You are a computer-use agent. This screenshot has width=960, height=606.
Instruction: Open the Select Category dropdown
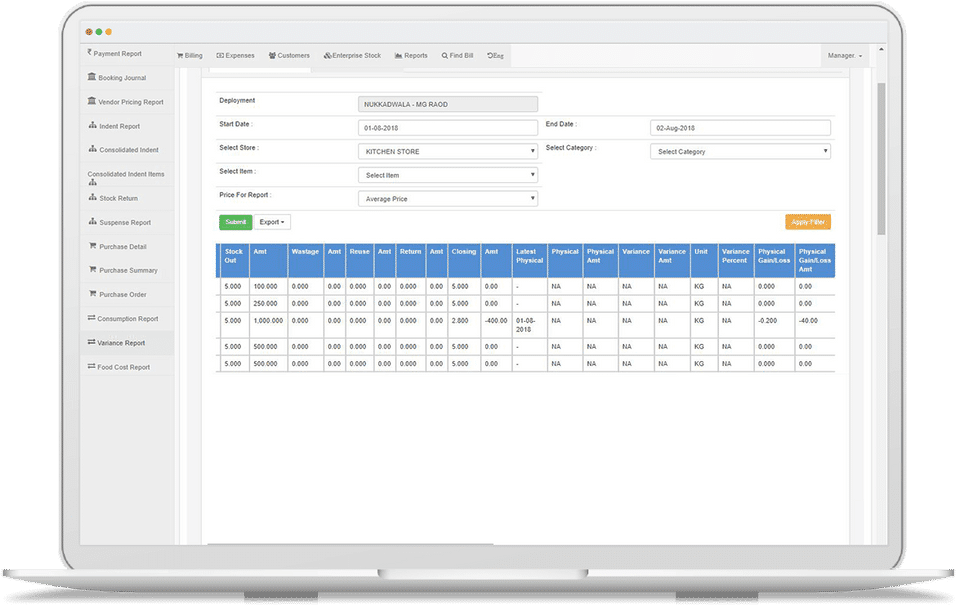[740, 151]
